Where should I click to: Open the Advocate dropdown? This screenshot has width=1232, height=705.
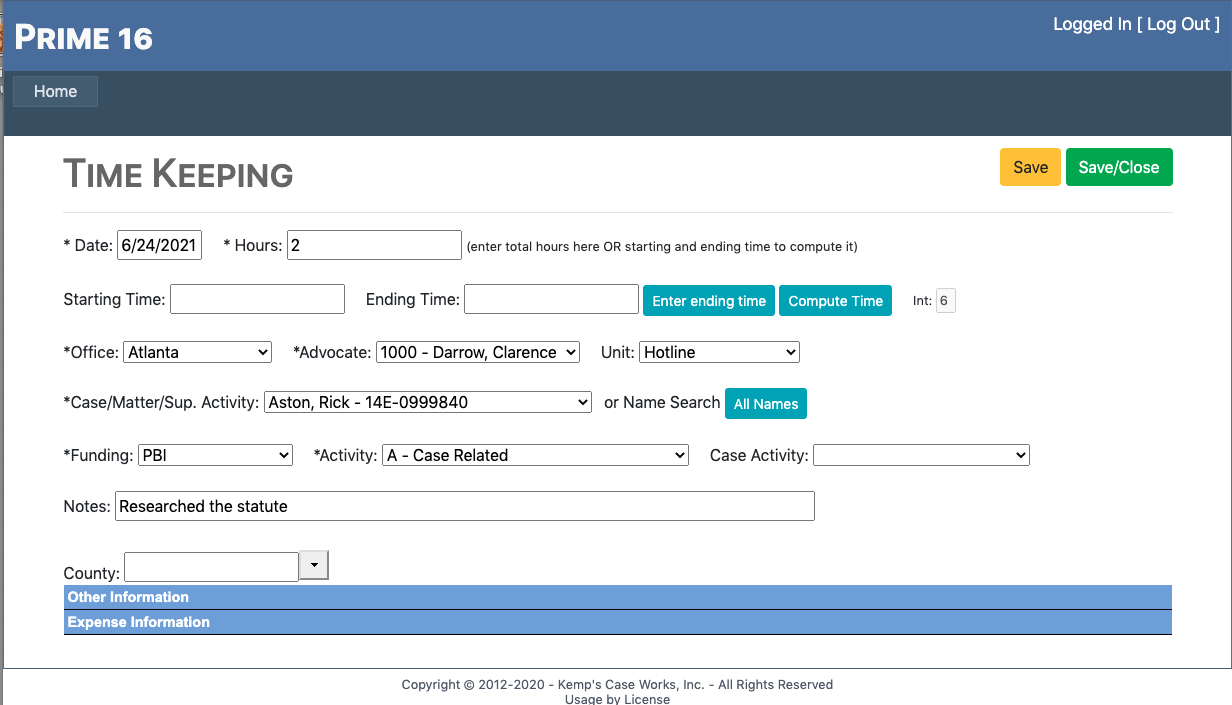click(477, 352)
